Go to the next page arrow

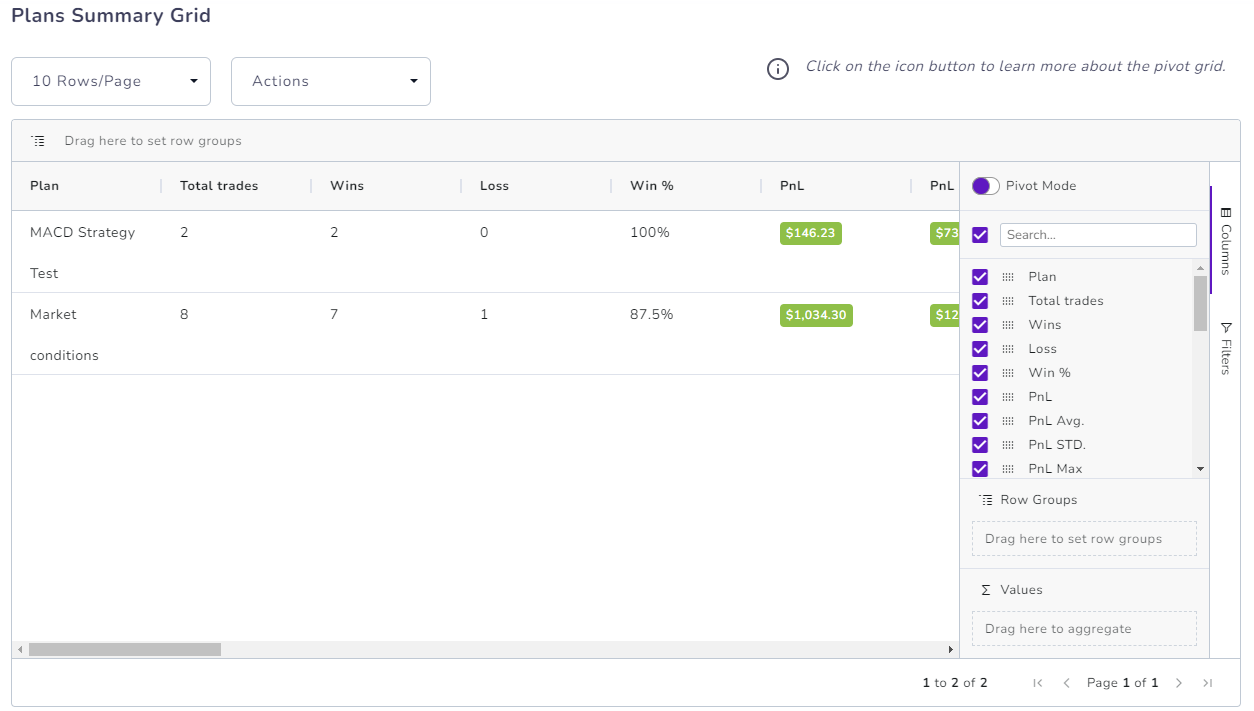tap(1179, 683)
